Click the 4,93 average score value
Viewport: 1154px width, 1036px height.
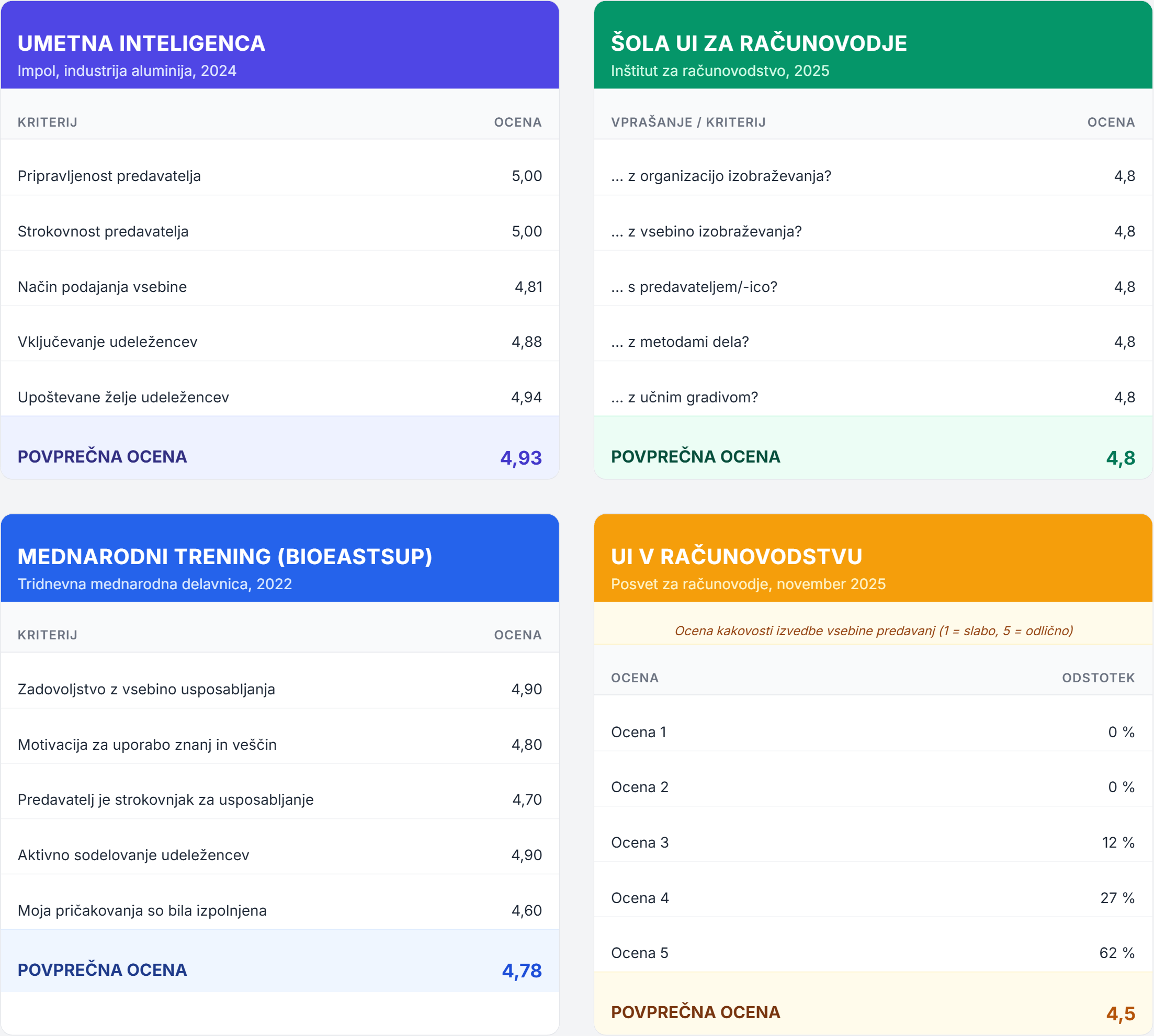tap(521, 458)
